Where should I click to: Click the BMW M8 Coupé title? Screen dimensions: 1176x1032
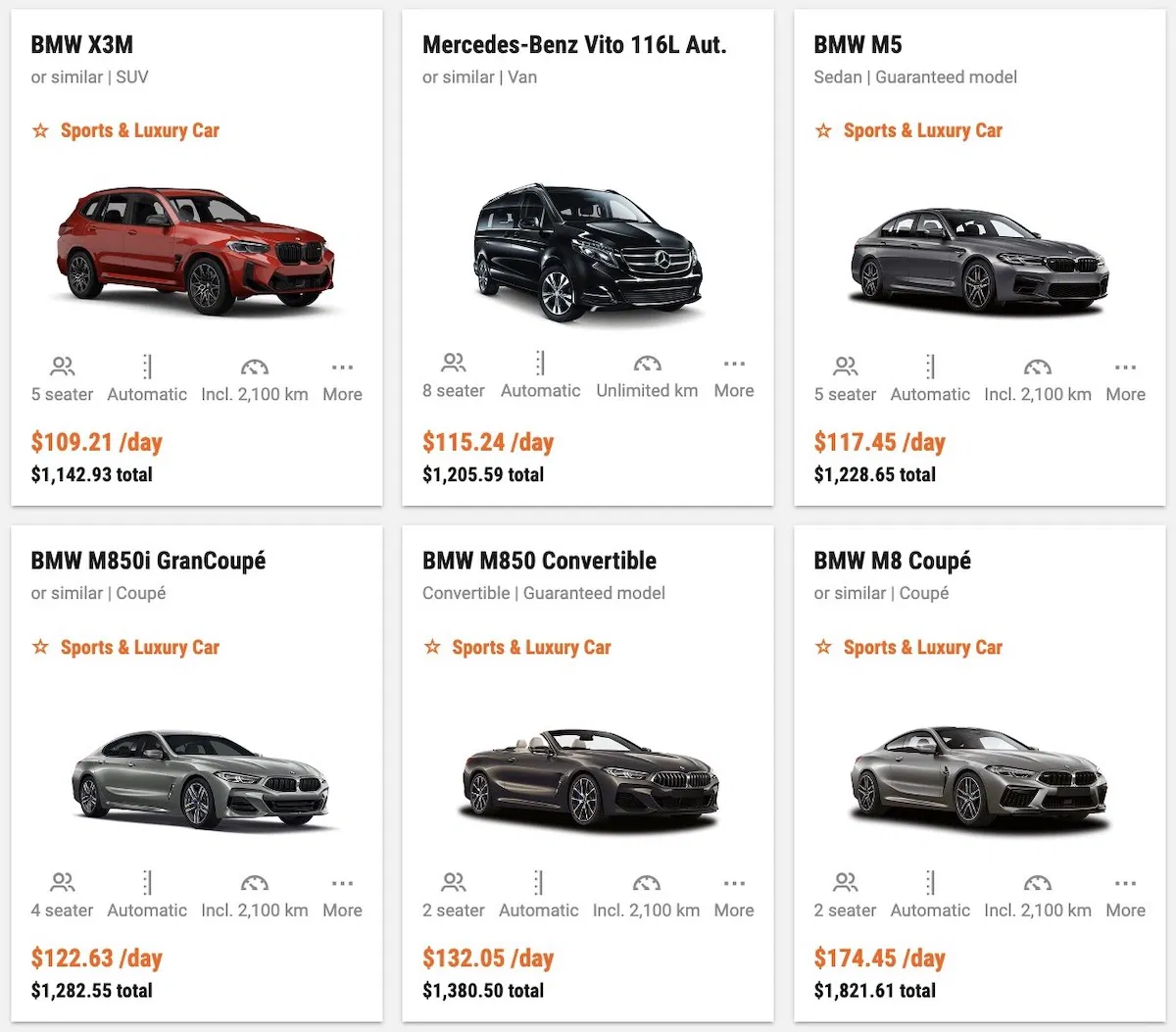(892, 561)
